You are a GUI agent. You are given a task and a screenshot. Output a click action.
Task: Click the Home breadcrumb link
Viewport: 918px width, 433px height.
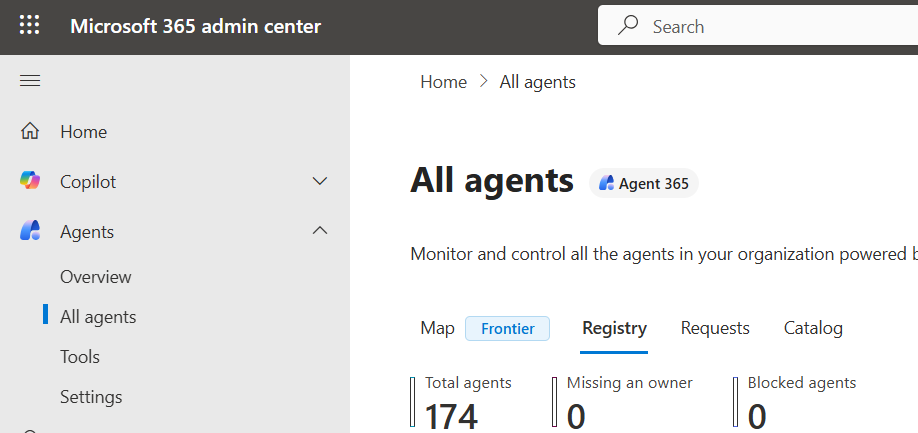click(x=444, y=82)
